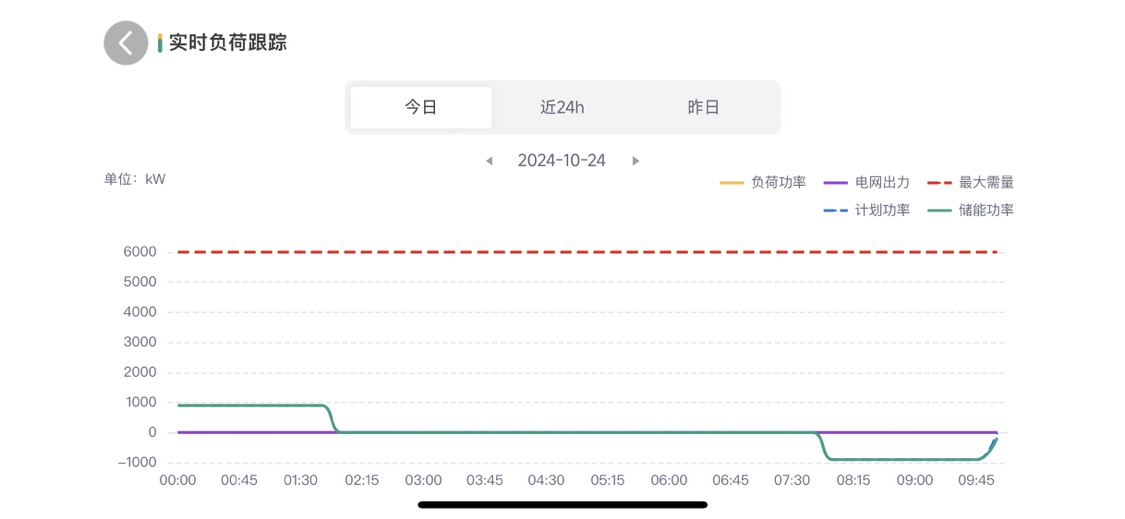Go to previous date with left arrow

coord(489,161)
